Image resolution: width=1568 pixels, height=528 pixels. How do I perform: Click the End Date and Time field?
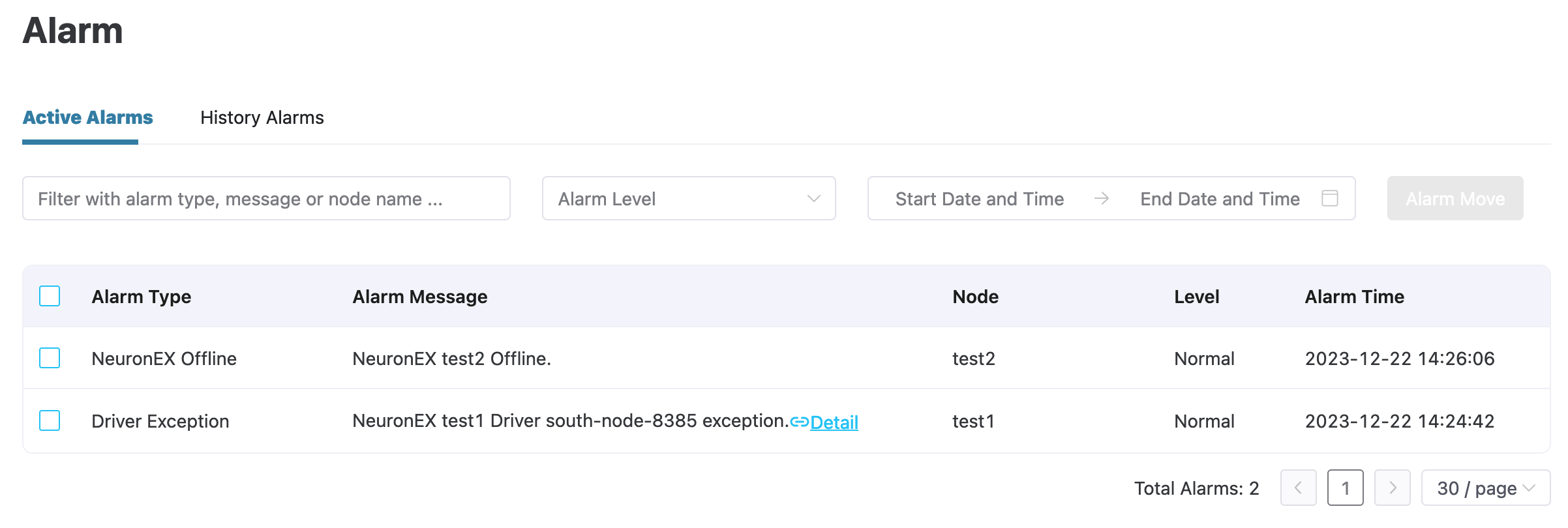(1220, 198)
